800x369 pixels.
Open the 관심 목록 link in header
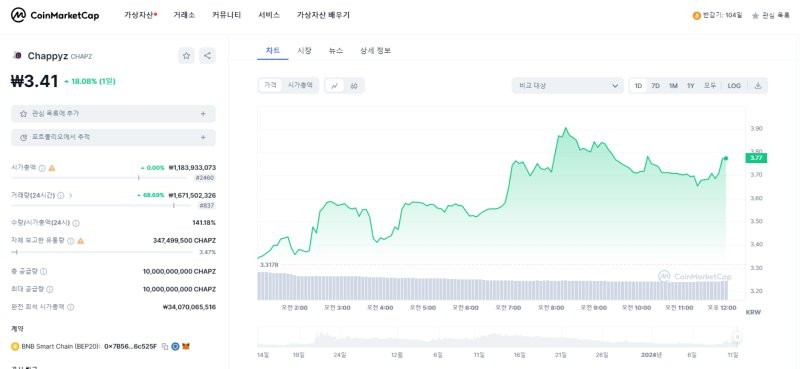tap(770, 16)
